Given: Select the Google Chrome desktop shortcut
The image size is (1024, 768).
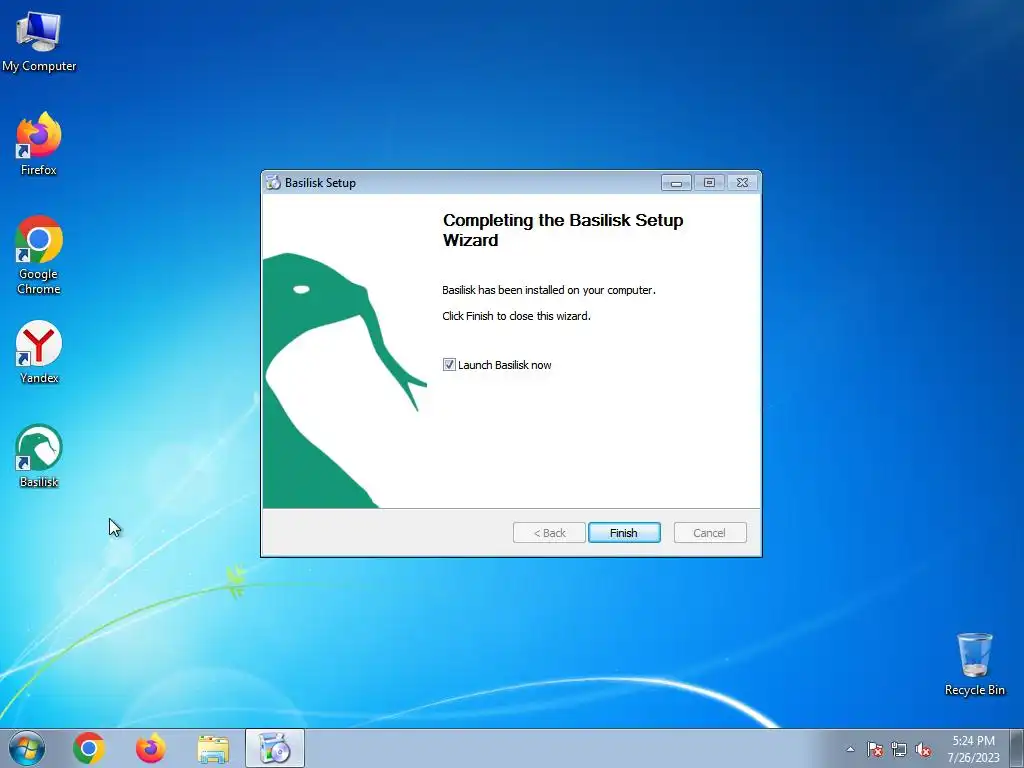Looking at the screenshot, I should tap(39, 255).
